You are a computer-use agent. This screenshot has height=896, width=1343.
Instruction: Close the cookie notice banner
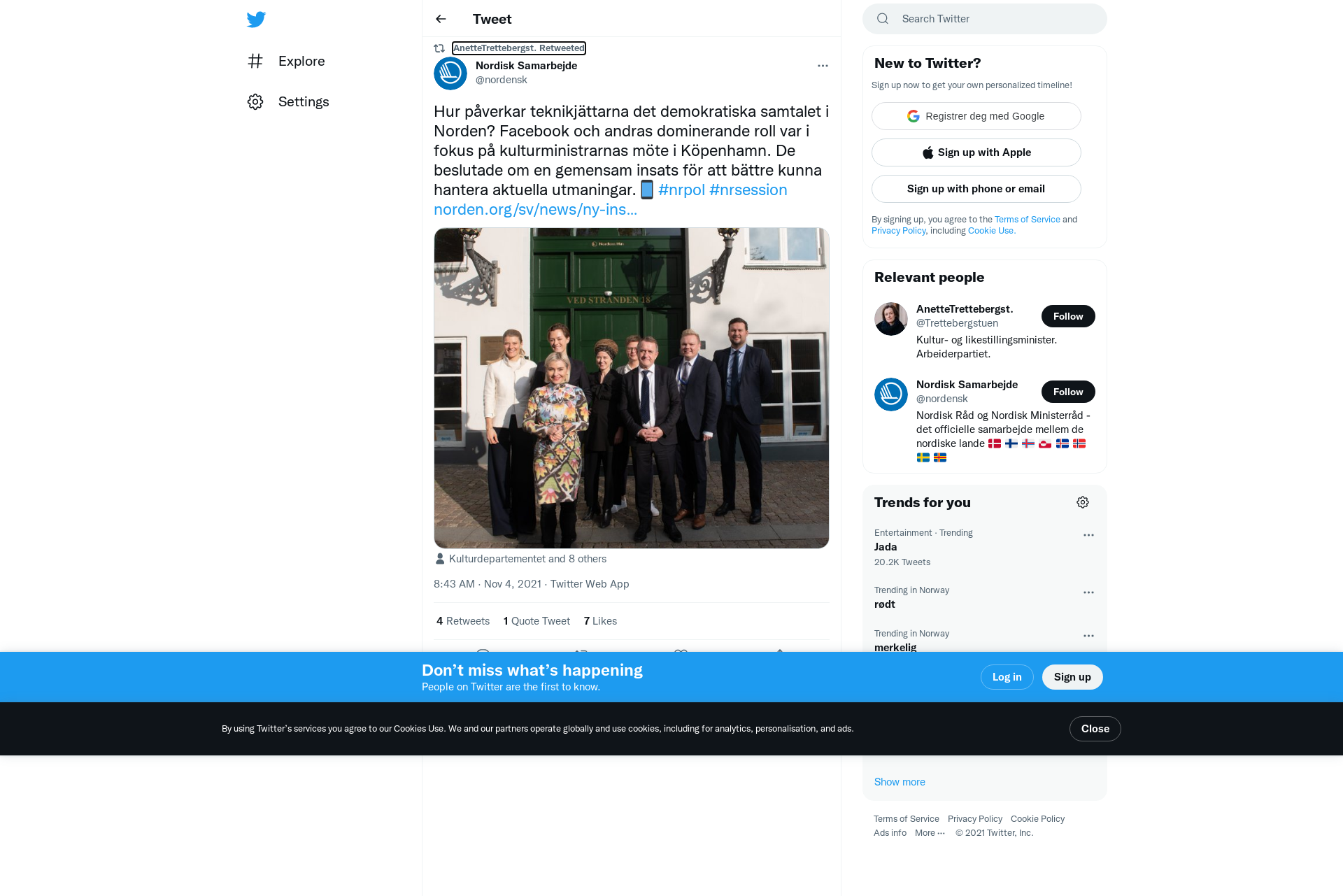(1095, 729)
